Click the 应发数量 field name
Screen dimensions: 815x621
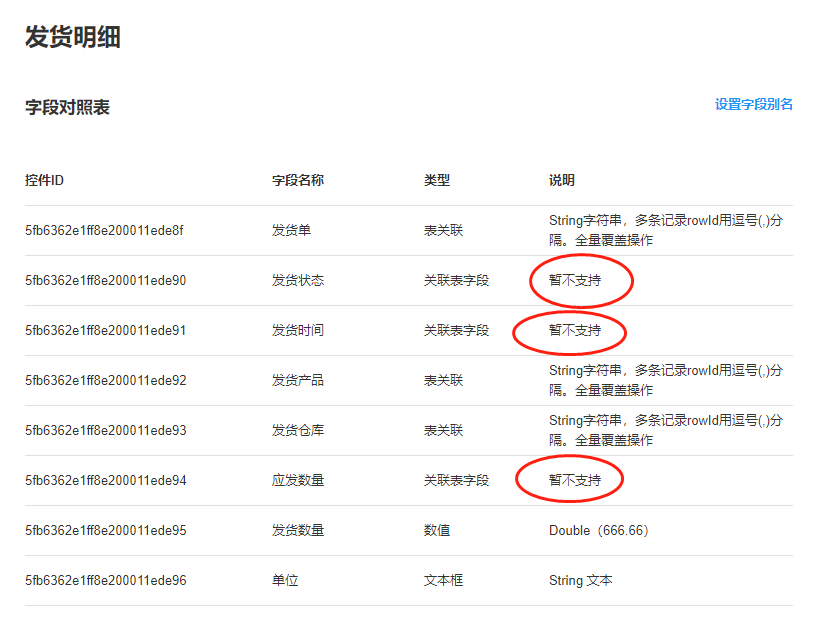click(x=298, y=480)
